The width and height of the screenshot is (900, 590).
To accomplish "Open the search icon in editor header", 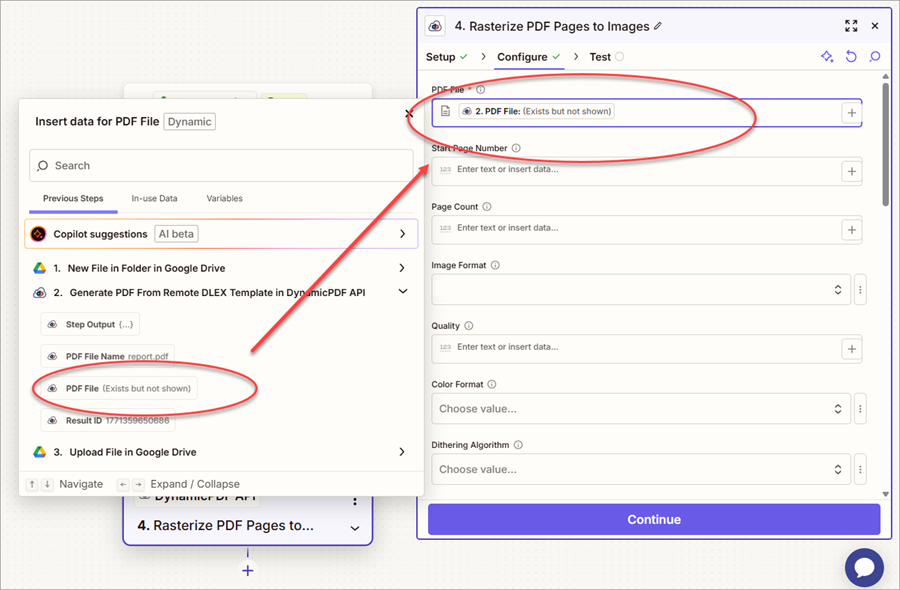I will (875, 57).
